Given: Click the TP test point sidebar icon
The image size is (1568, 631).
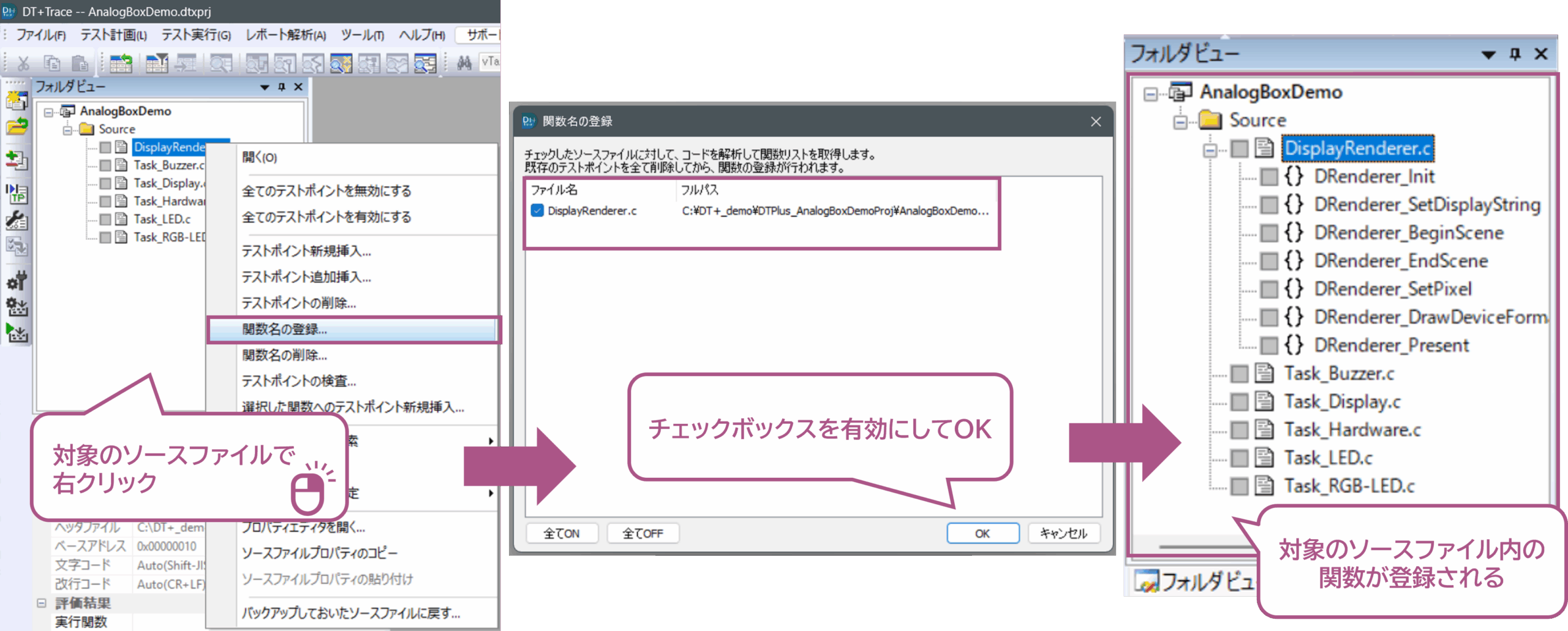Looking at the screenshot, I should coord(17,194).
